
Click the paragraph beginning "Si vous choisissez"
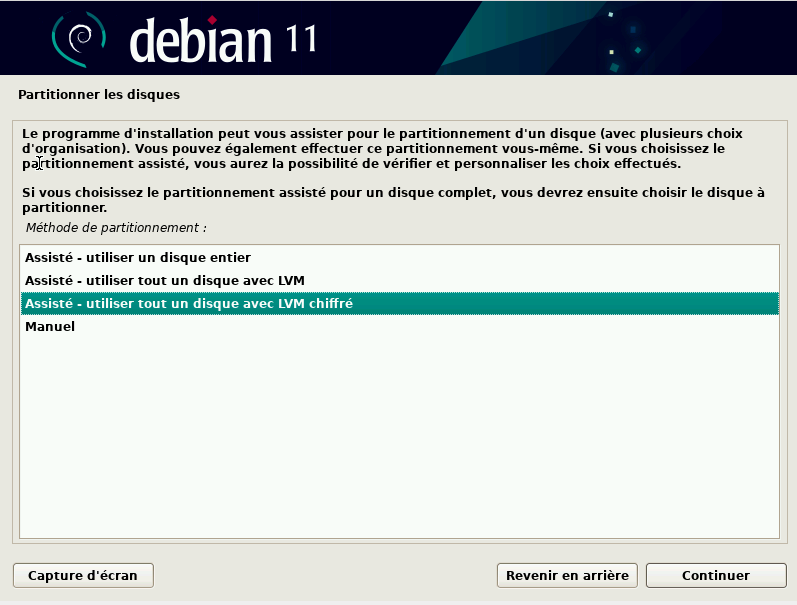tap(390, 200)
